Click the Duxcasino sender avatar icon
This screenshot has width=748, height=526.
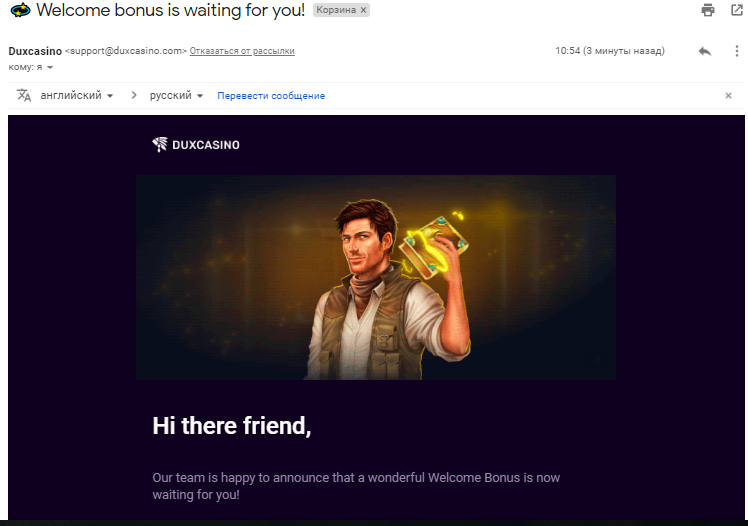[x=20, y=10]
